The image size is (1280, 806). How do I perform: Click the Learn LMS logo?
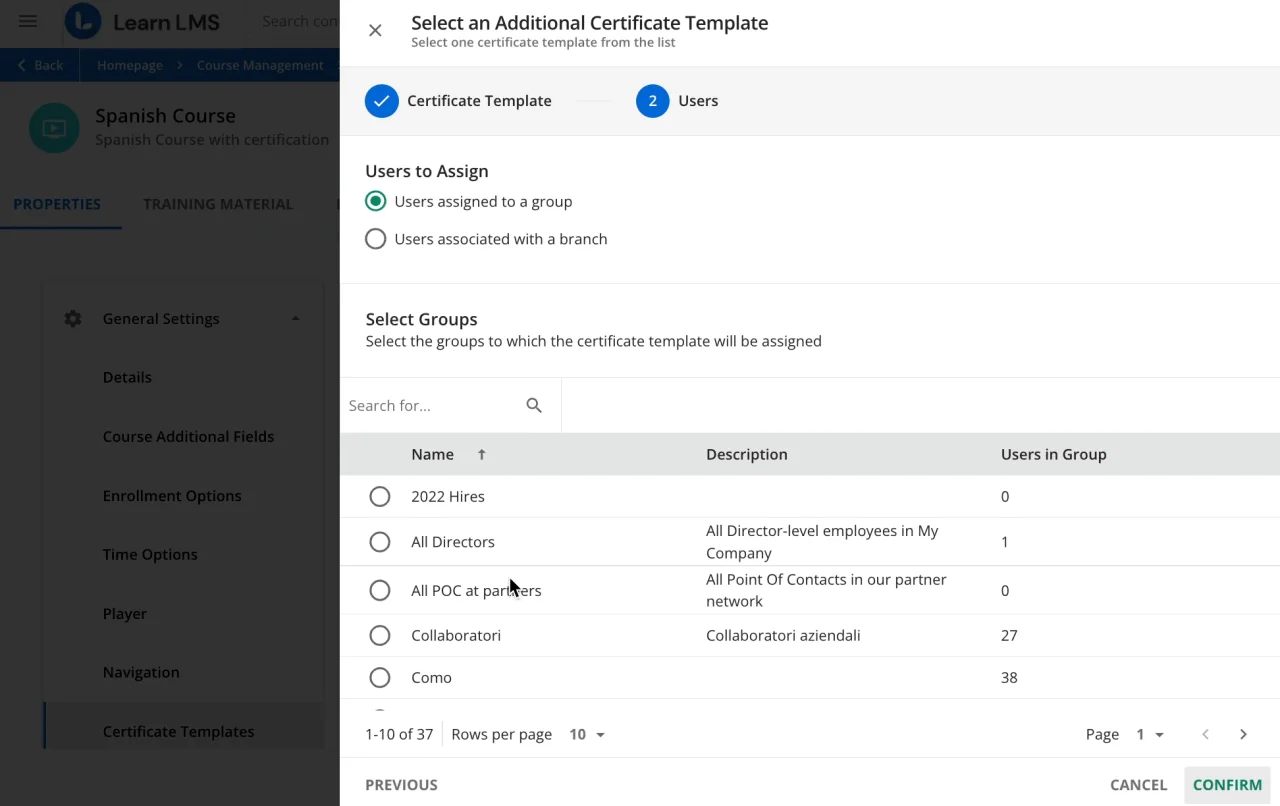coord(83,21)
